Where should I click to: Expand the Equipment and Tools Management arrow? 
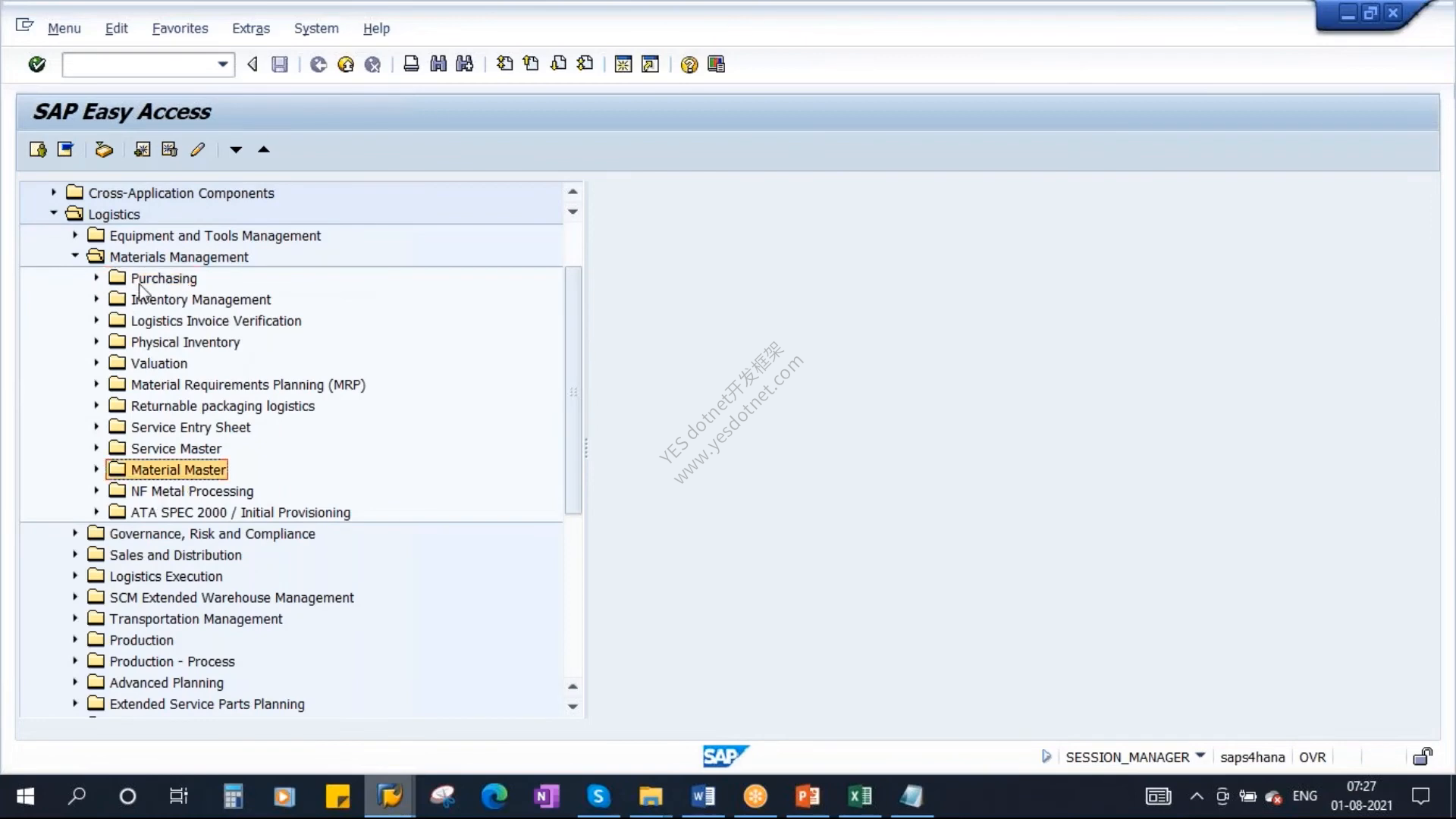(x=75, y=235)
